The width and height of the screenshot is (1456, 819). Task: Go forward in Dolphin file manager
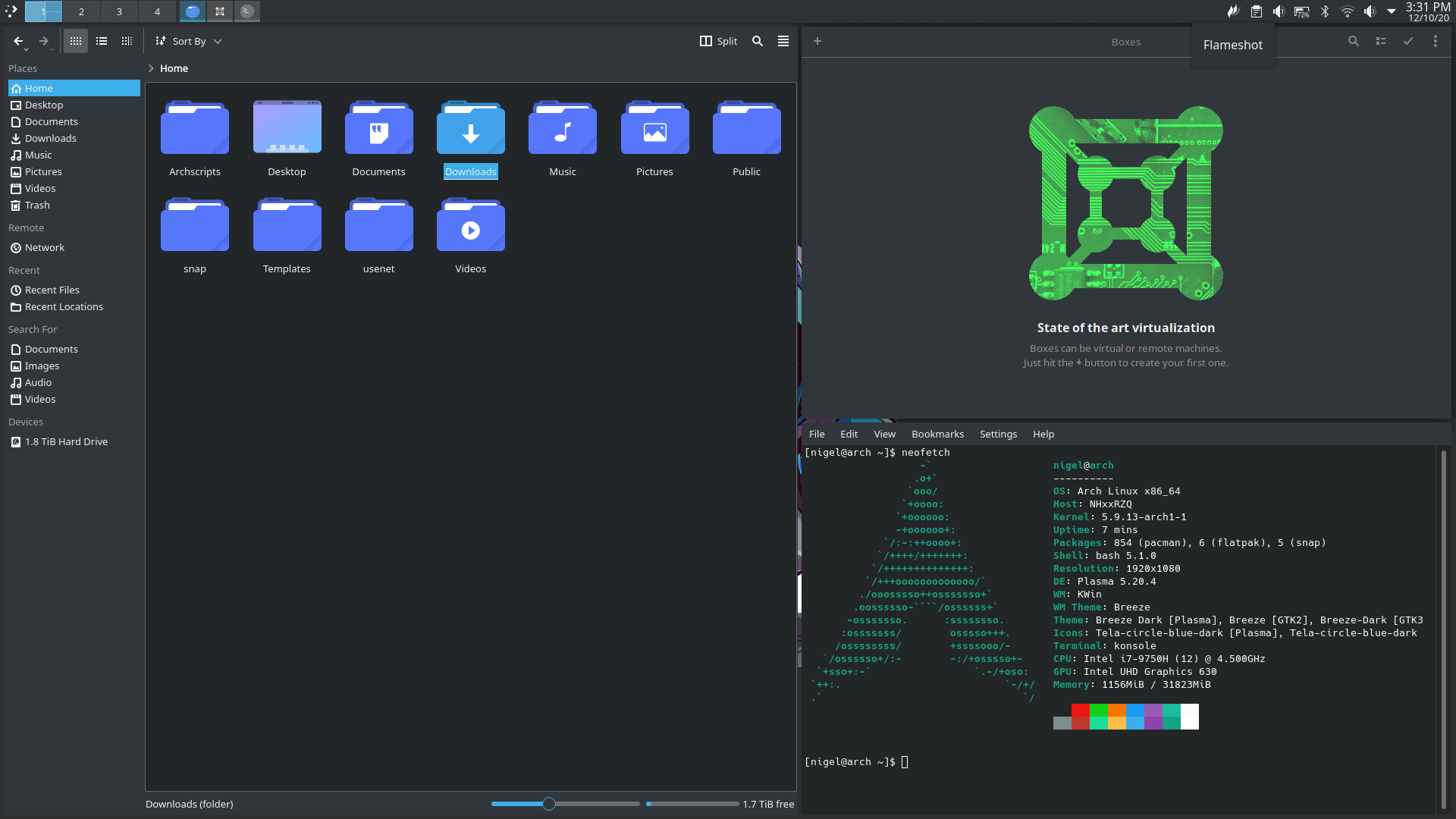click(44, 42)
